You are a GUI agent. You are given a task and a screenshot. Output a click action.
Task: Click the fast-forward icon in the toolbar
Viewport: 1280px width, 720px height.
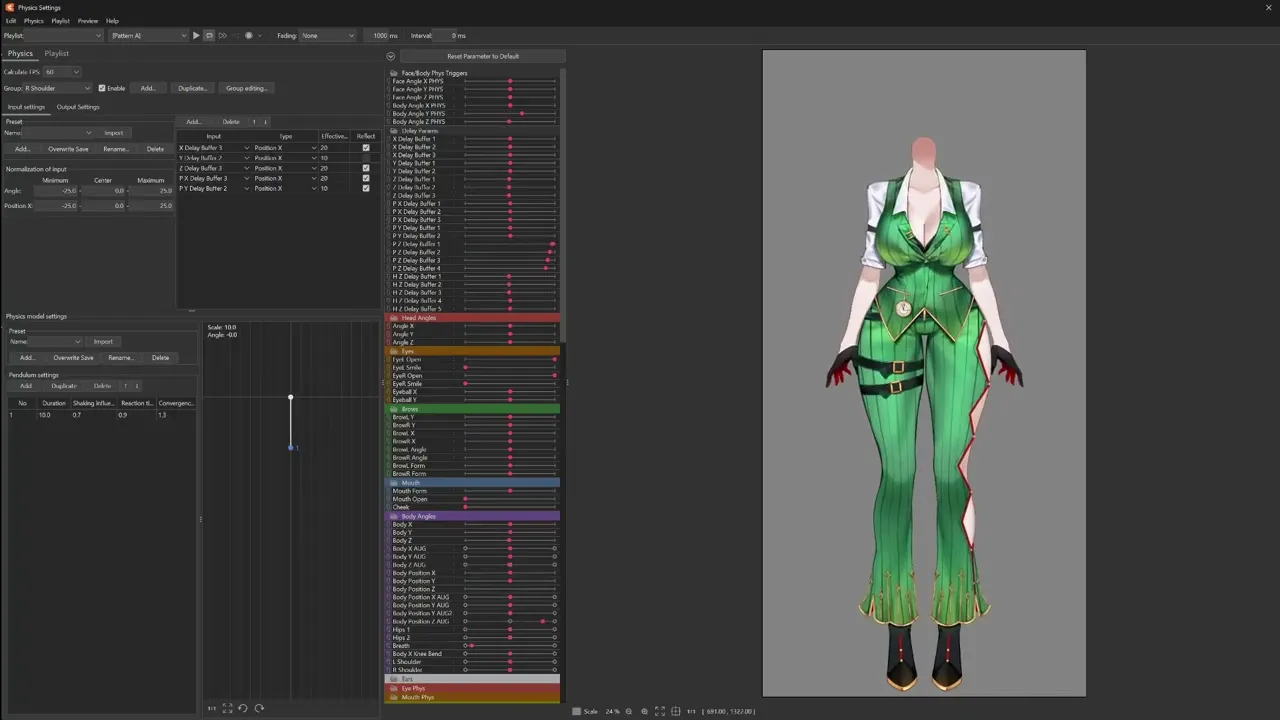223,36
